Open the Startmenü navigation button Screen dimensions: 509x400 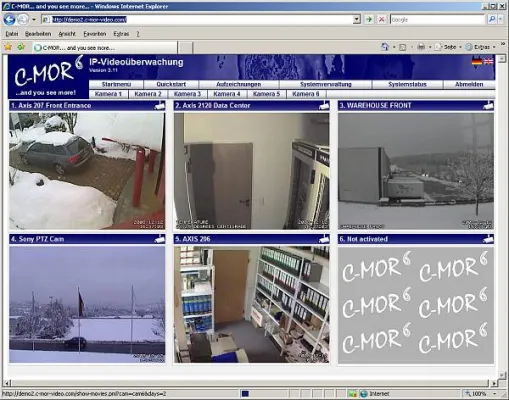click(116, 84)
